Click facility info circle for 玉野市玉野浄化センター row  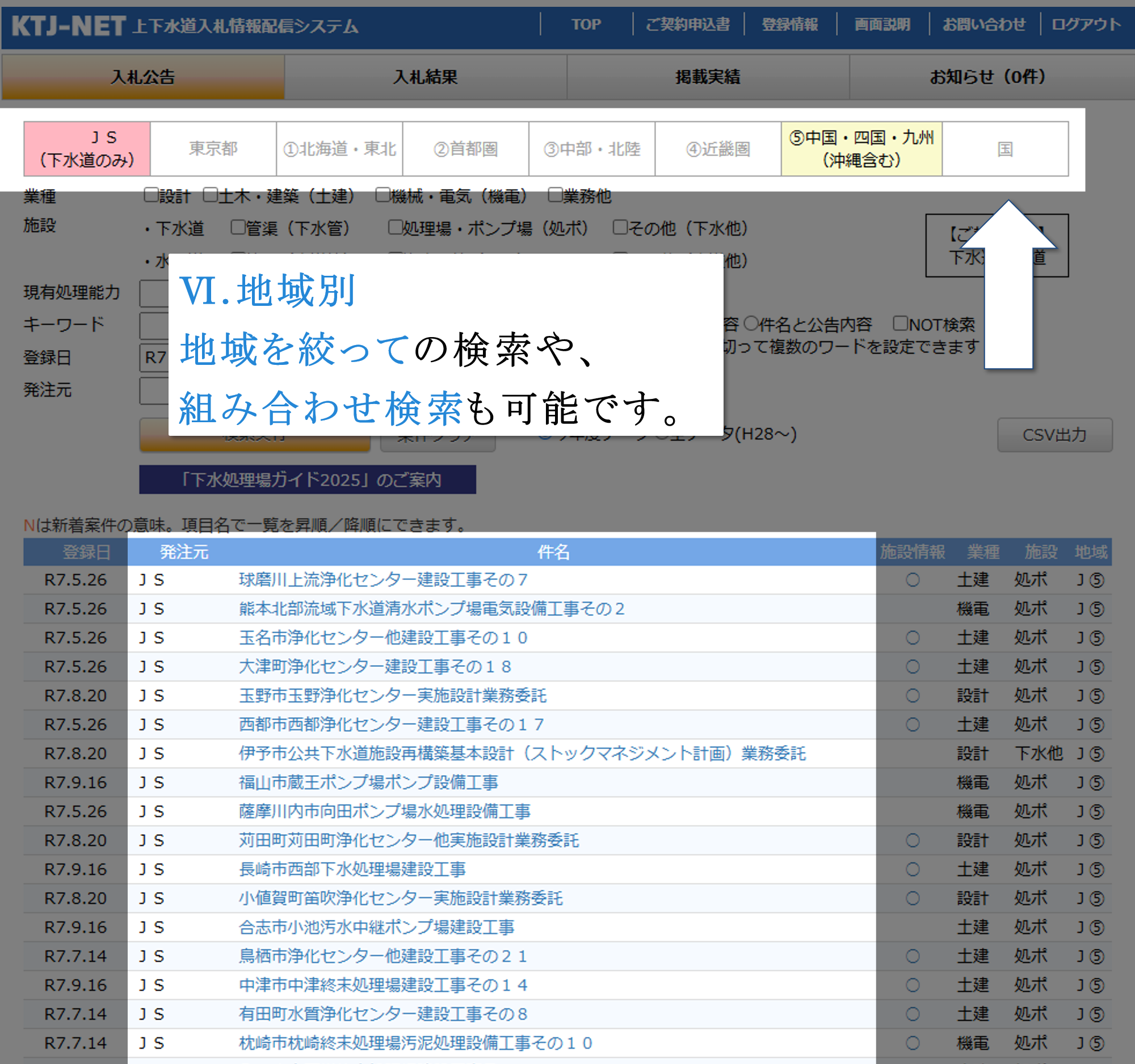(913, 695)
